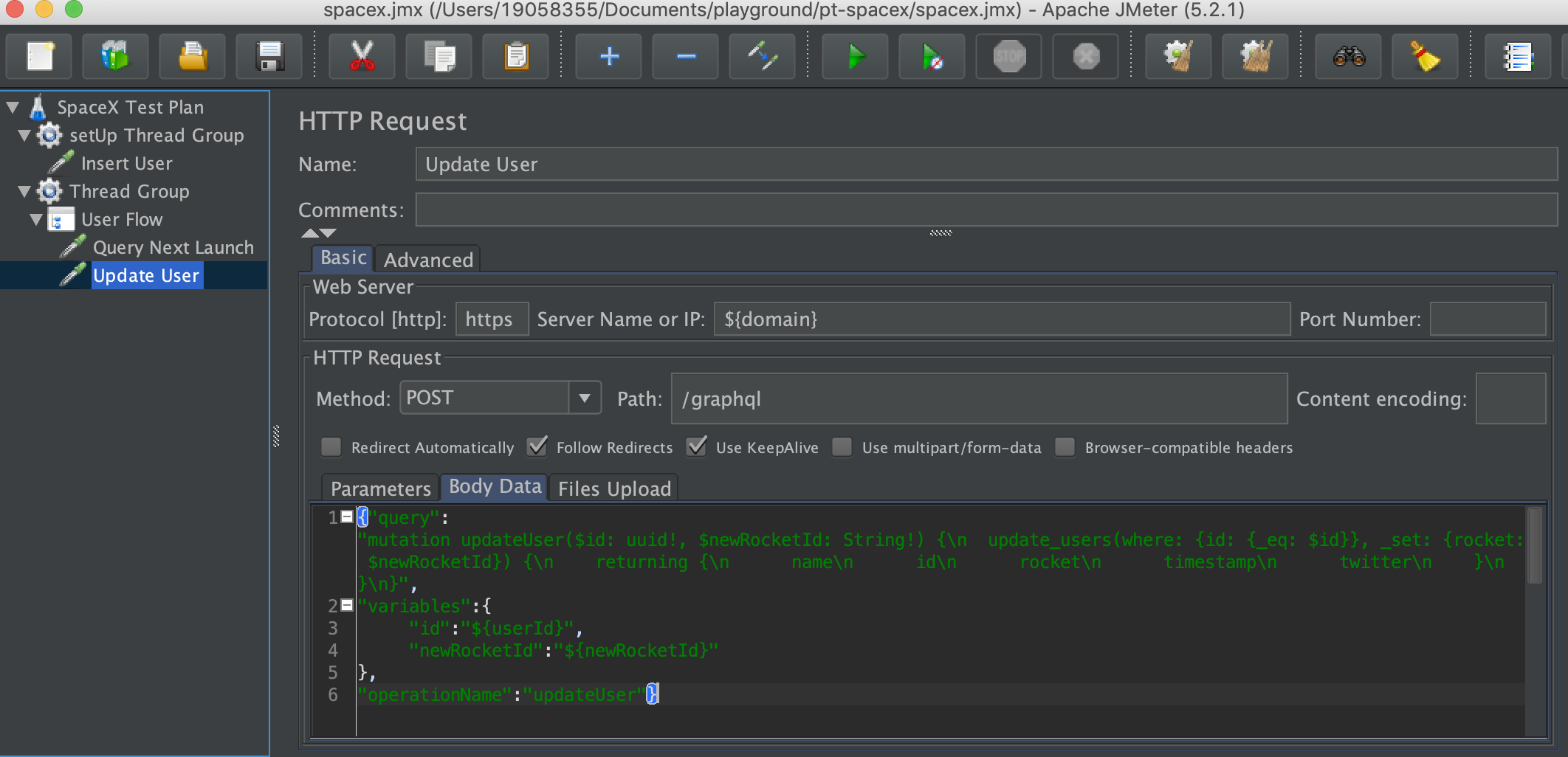Disable Follow Redirects
This screenshot has width=1568, height=757.
point(538,447)
